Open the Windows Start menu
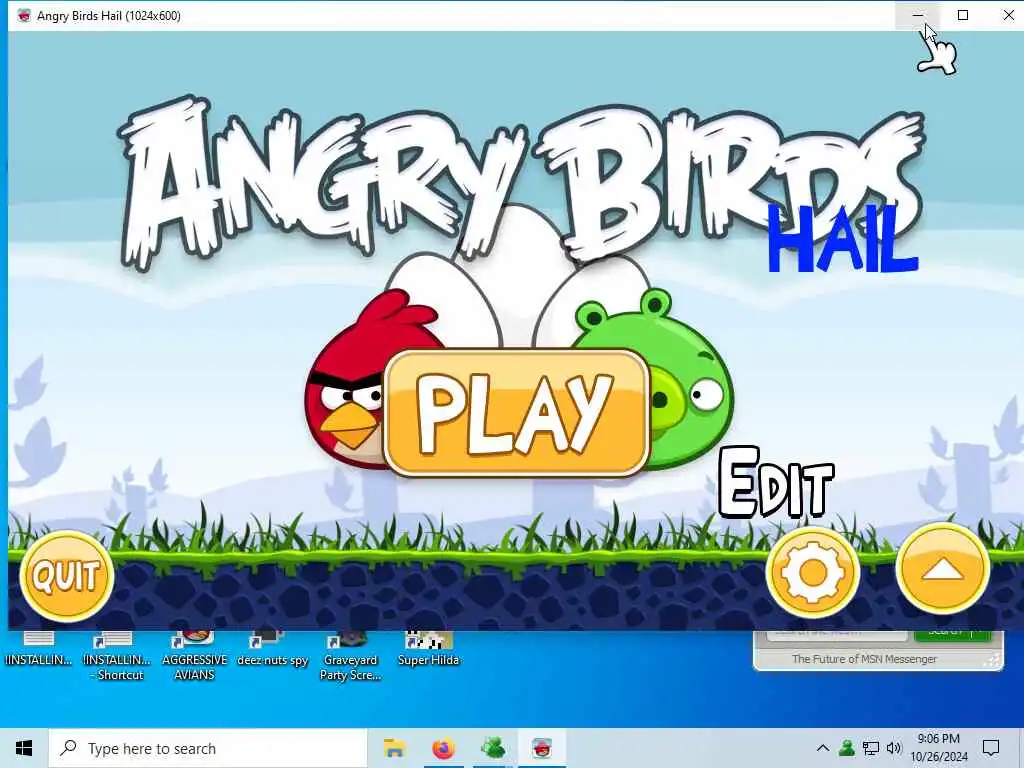 (24, 748)
